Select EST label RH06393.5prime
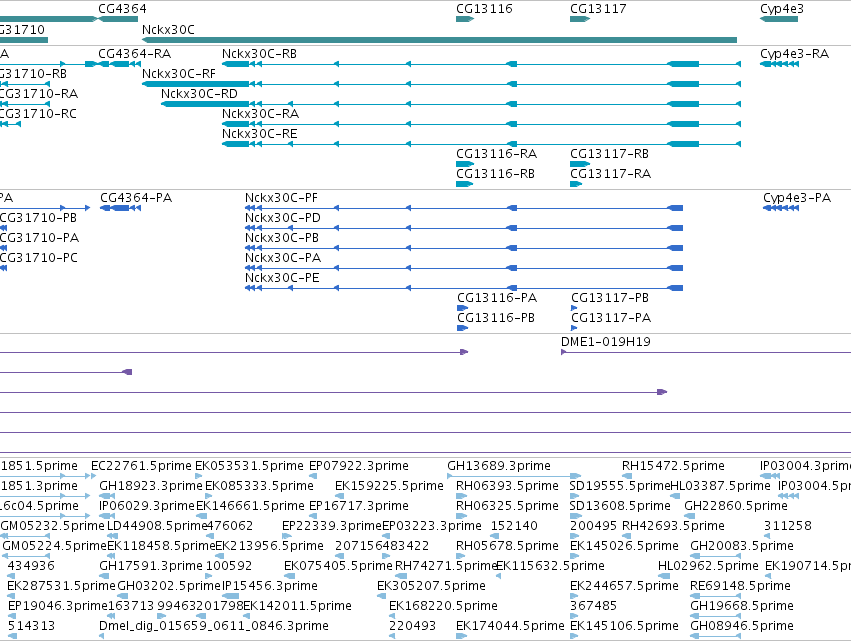Viewport: 851px width, 641px height. point(507,486)
